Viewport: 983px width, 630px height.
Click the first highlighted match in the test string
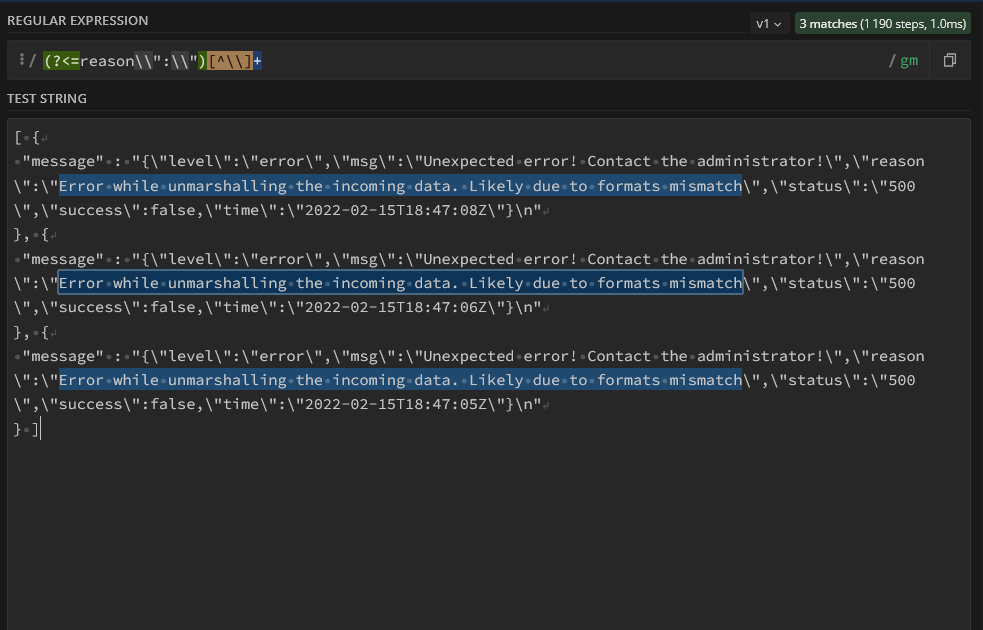(x=400, y=186)
